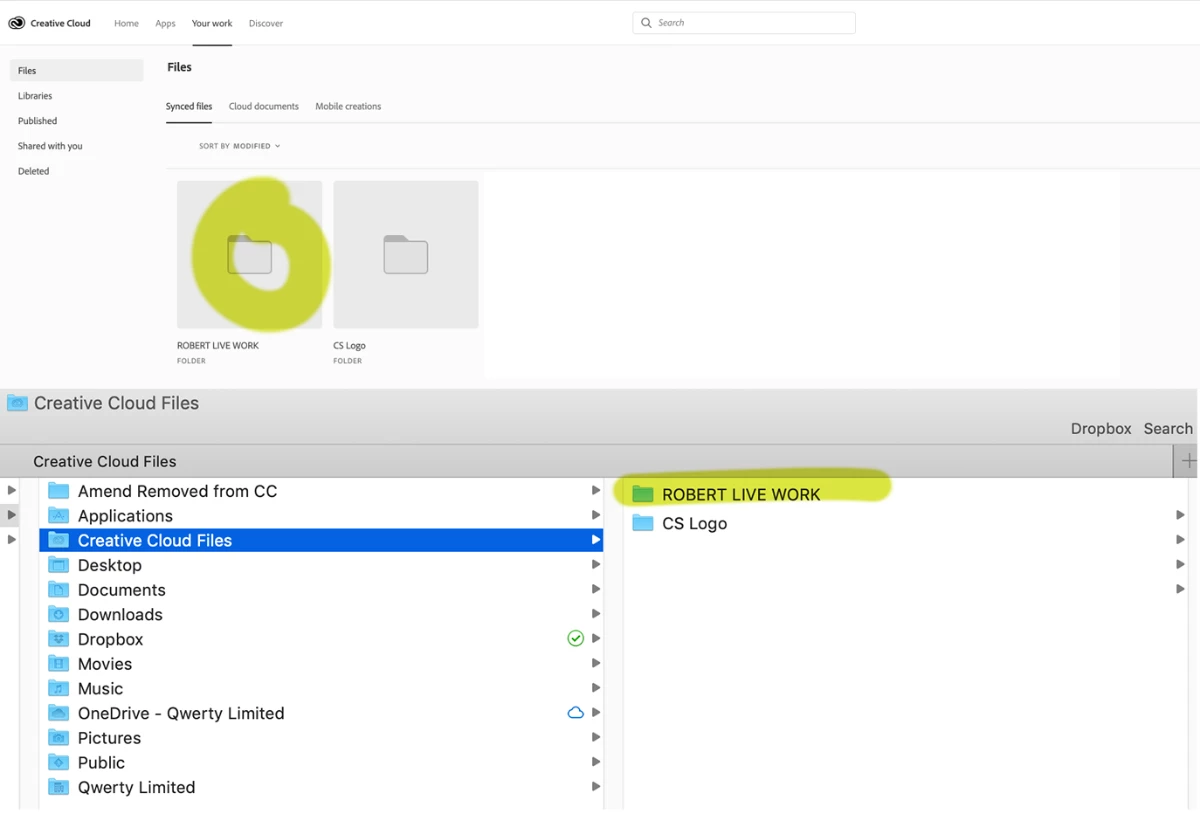Click the OneDrive - Qwerty Limited folder icon
1200x814 pixels.
pyautogui.click(x=59, y=713)
